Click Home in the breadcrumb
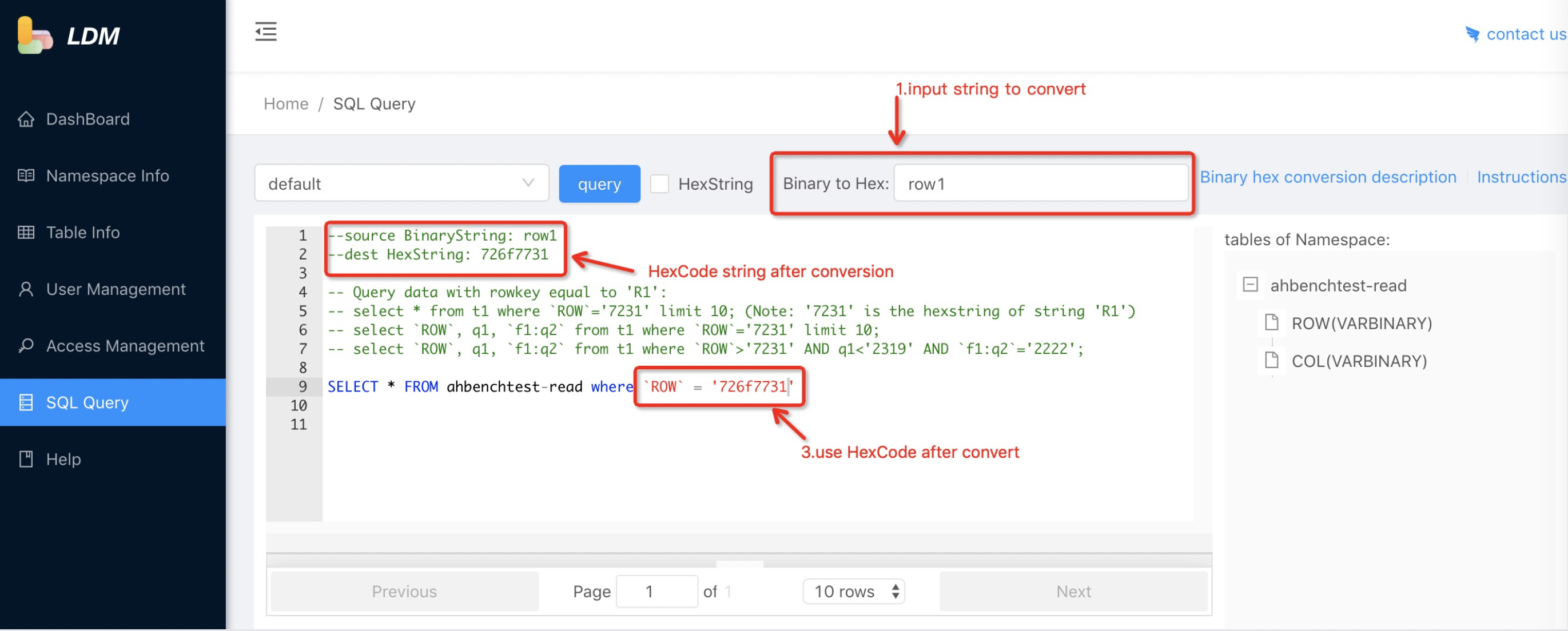The image size is (1568, 631). pyautogui.click(x=285, y=103)
